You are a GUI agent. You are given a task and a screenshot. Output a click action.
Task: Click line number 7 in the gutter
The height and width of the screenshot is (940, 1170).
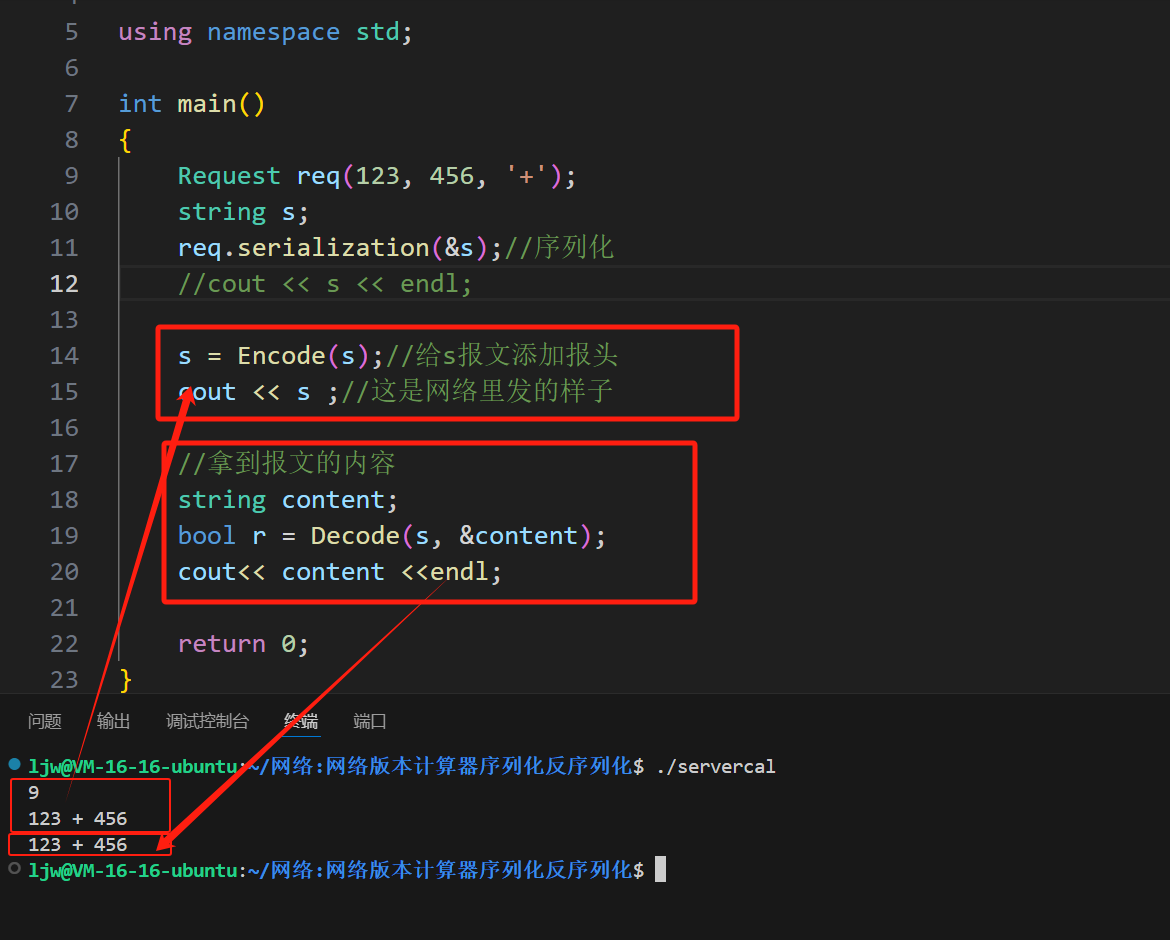coord(70,104)
